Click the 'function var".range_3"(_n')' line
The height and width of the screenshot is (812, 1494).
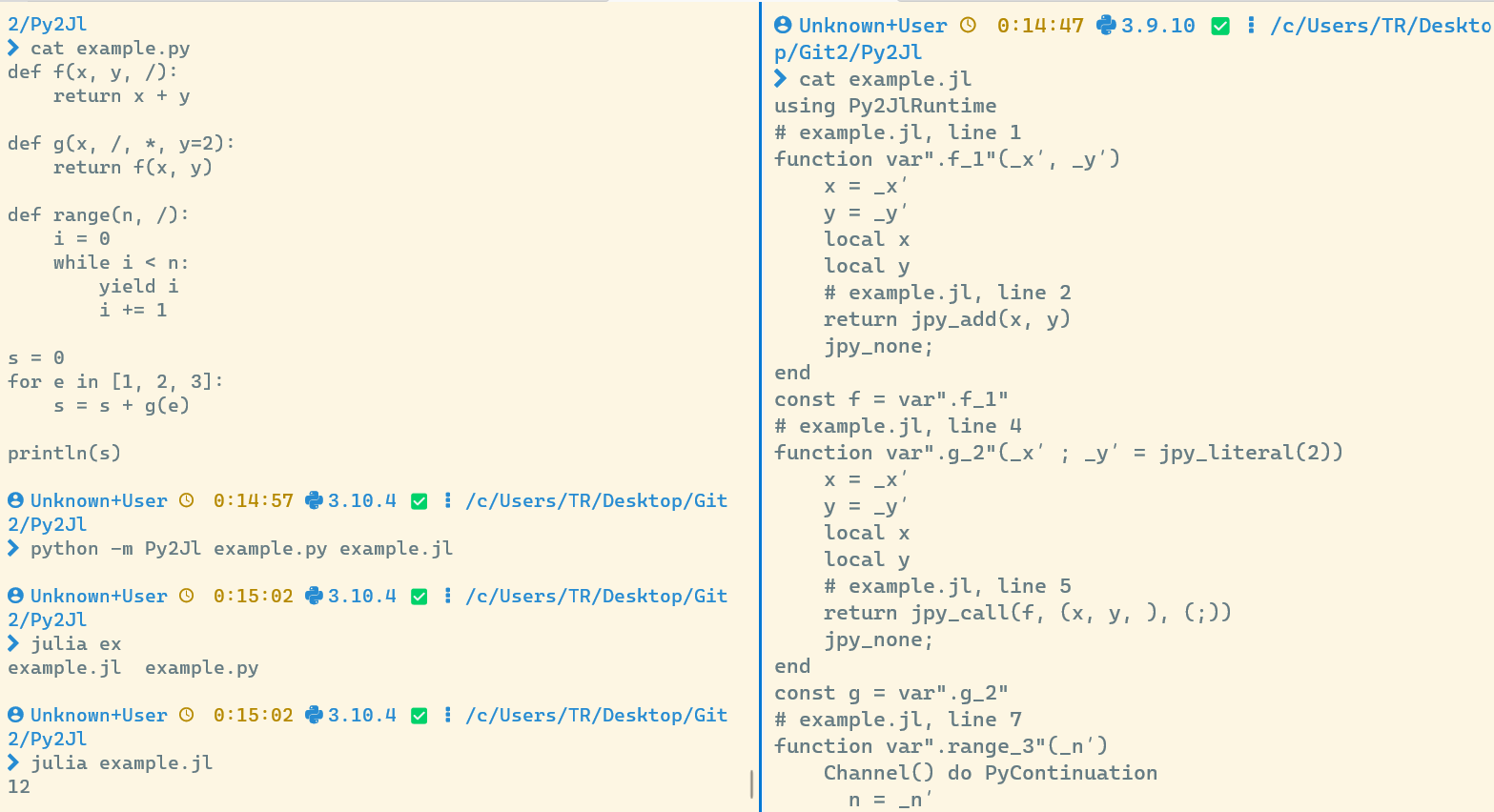coord(941,746)
